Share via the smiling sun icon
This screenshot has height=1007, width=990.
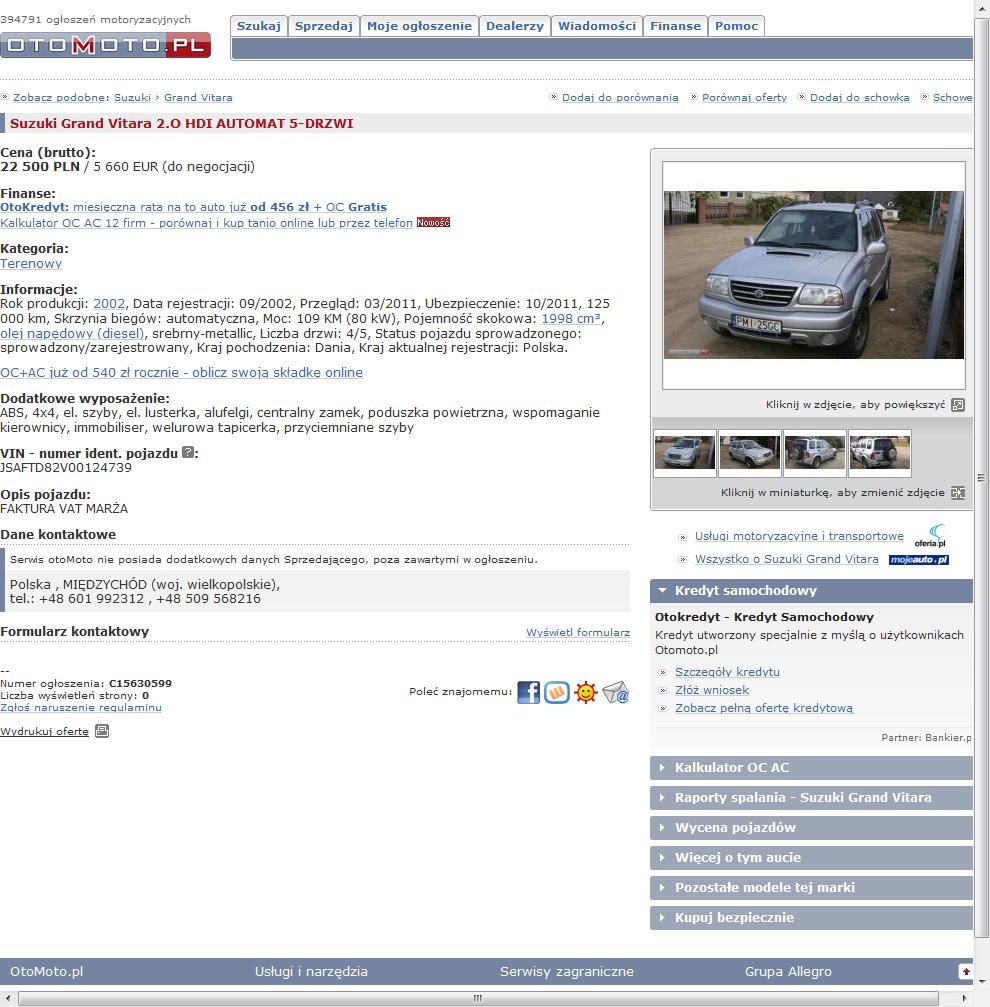(586, 692)
